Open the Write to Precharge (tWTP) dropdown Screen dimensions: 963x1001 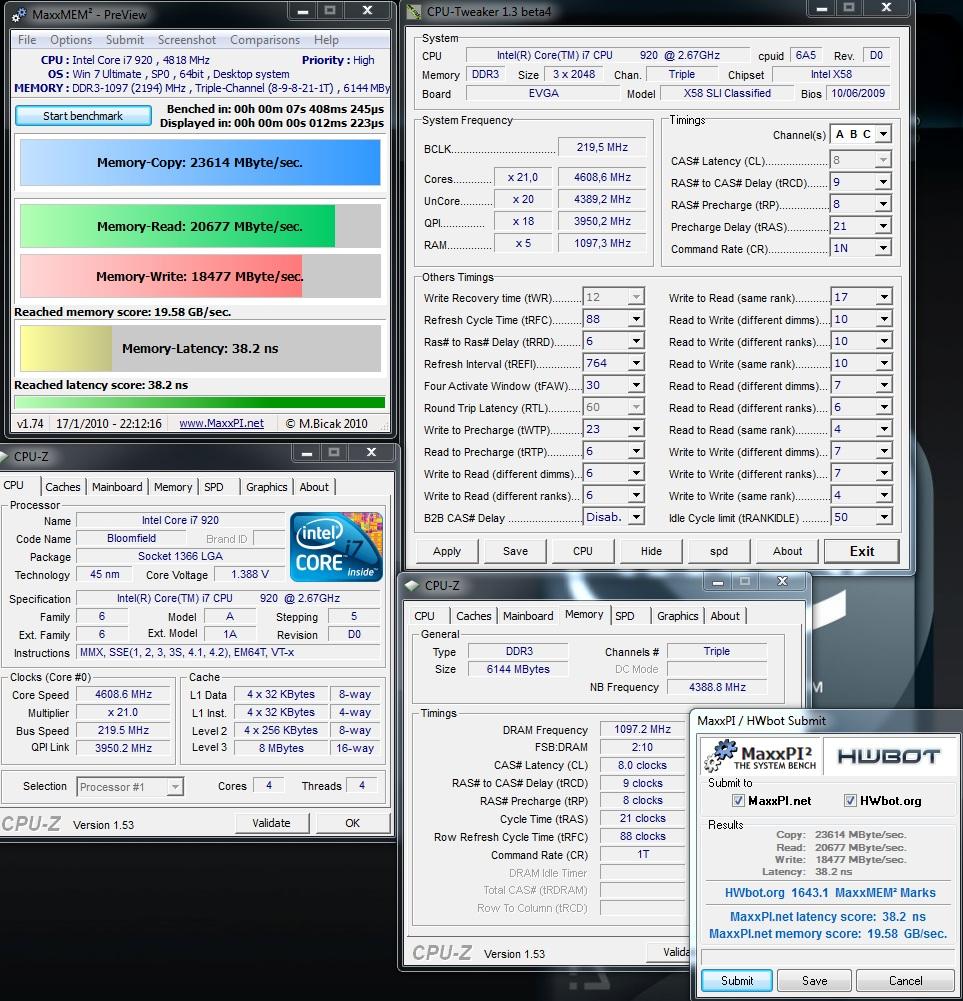coord(636,430)
